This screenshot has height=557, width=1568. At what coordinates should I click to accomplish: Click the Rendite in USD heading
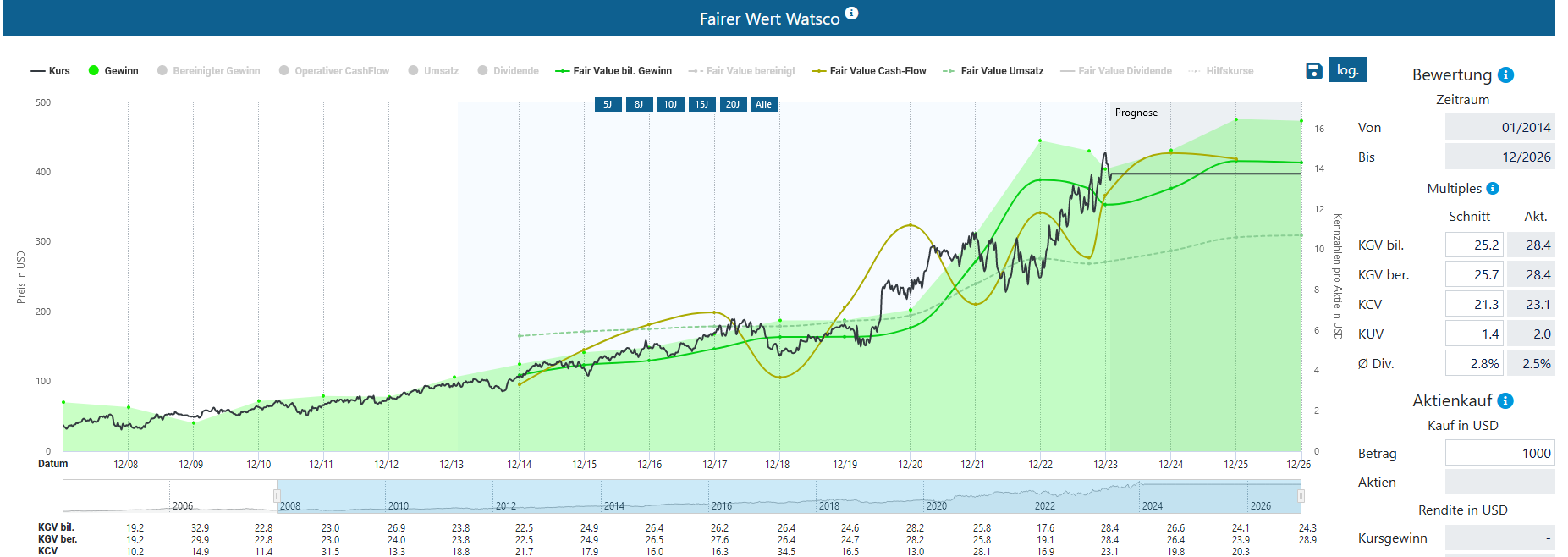point(1462,510)
